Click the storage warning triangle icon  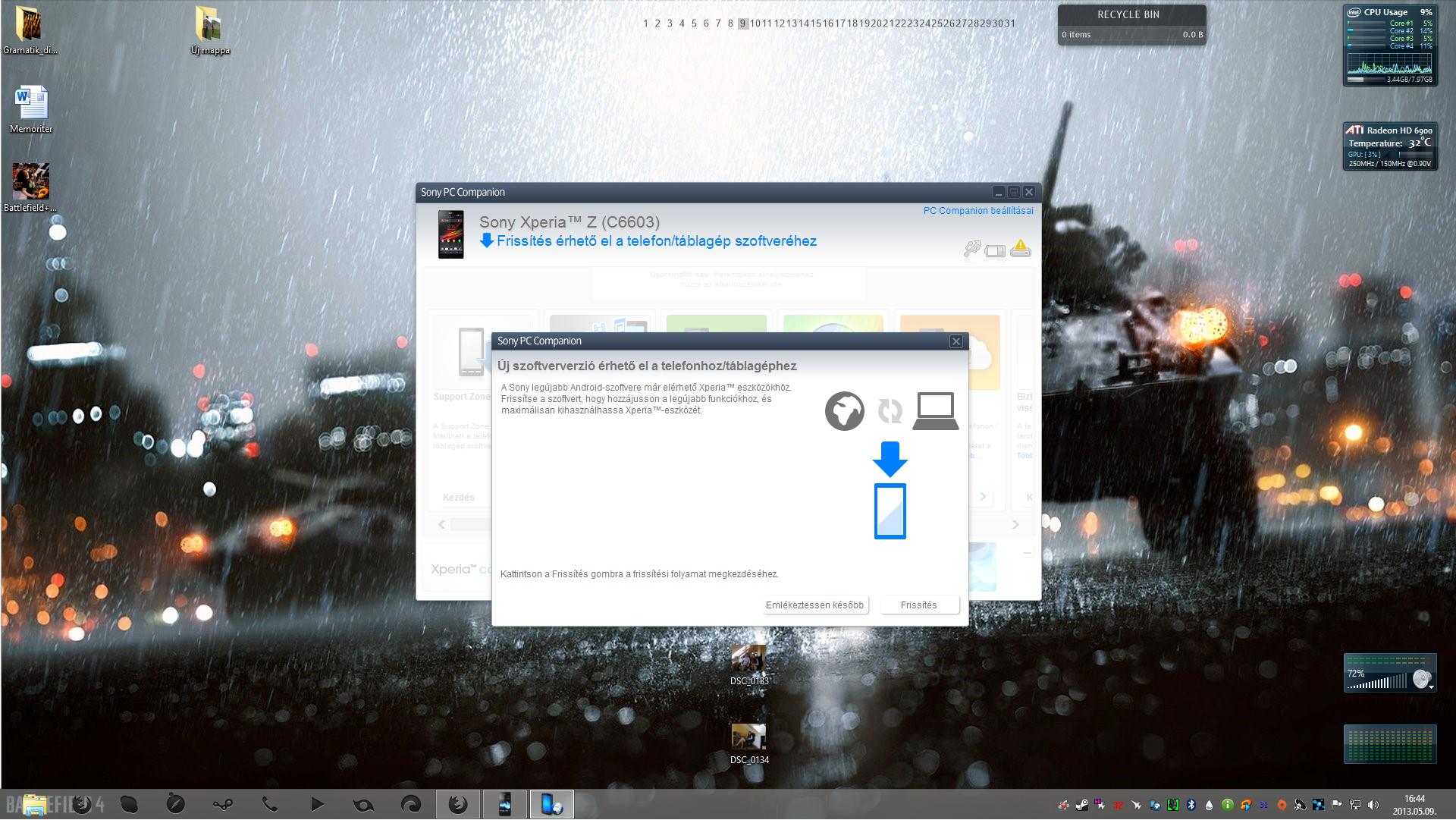(1021, 248)
